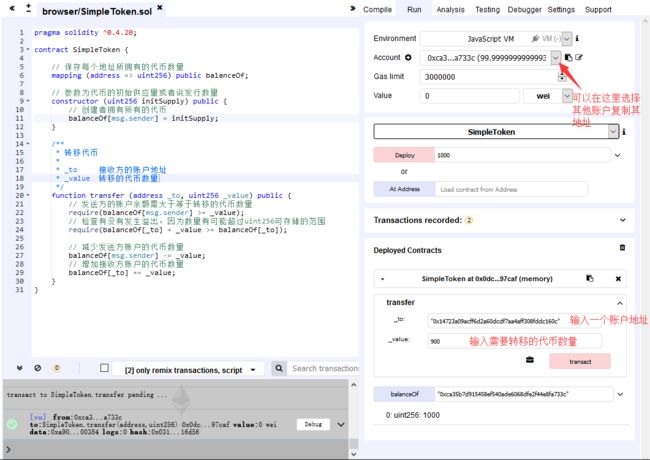Click the transfer _value field

pos(514,341)
